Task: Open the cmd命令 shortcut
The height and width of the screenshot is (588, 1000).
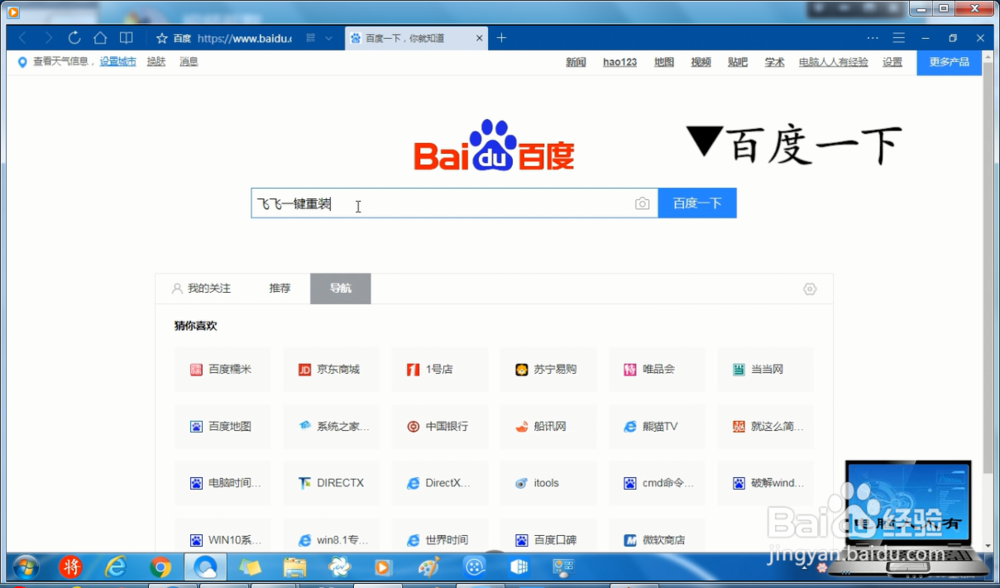Action: [657, 483]
